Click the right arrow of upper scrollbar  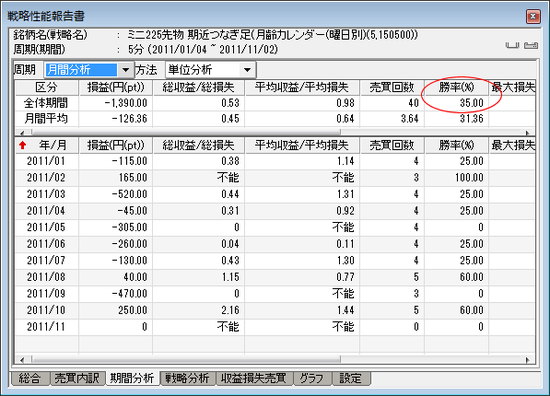tap(527, 132)
